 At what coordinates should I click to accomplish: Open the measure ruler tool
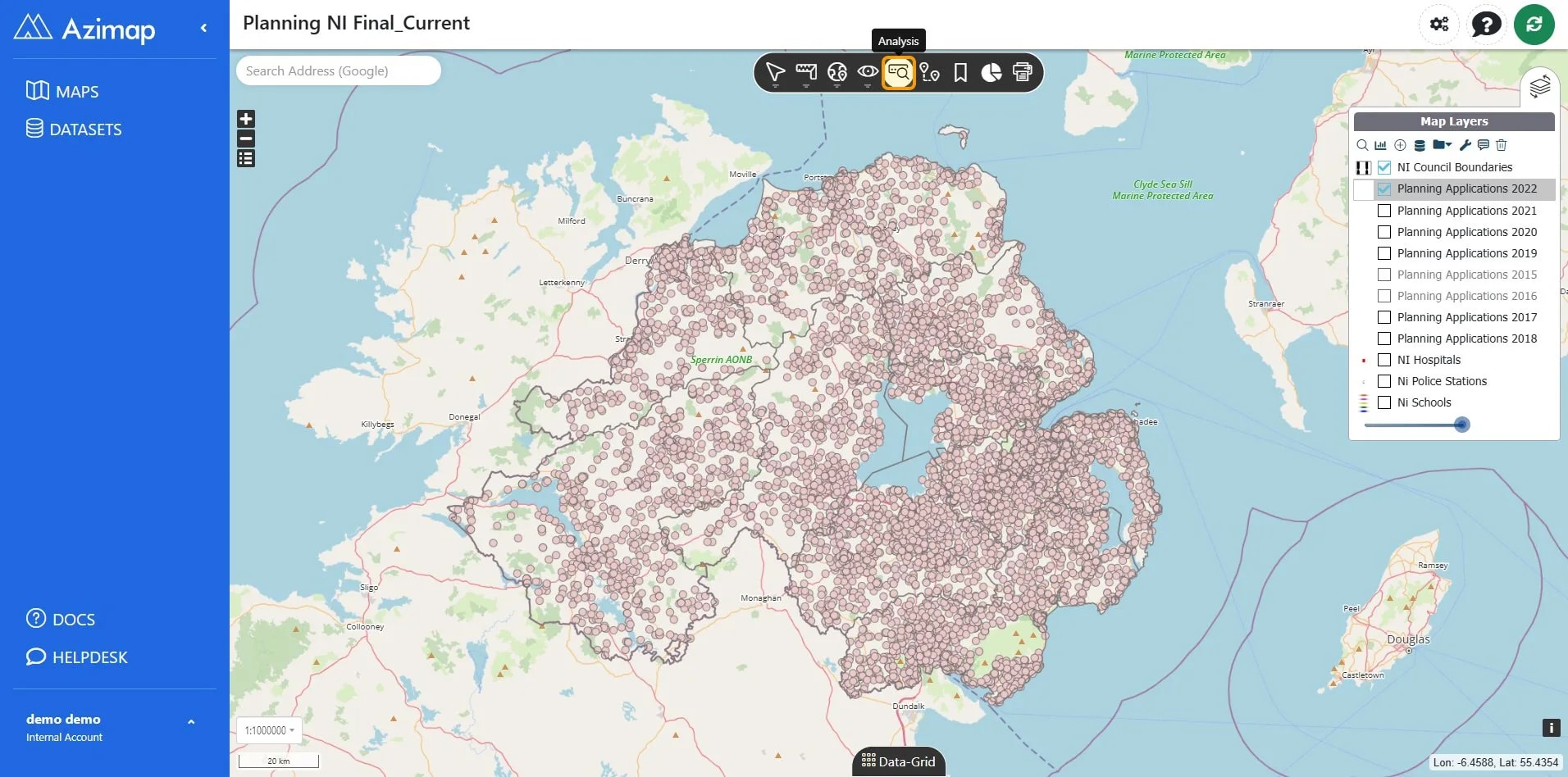[806, 73]
